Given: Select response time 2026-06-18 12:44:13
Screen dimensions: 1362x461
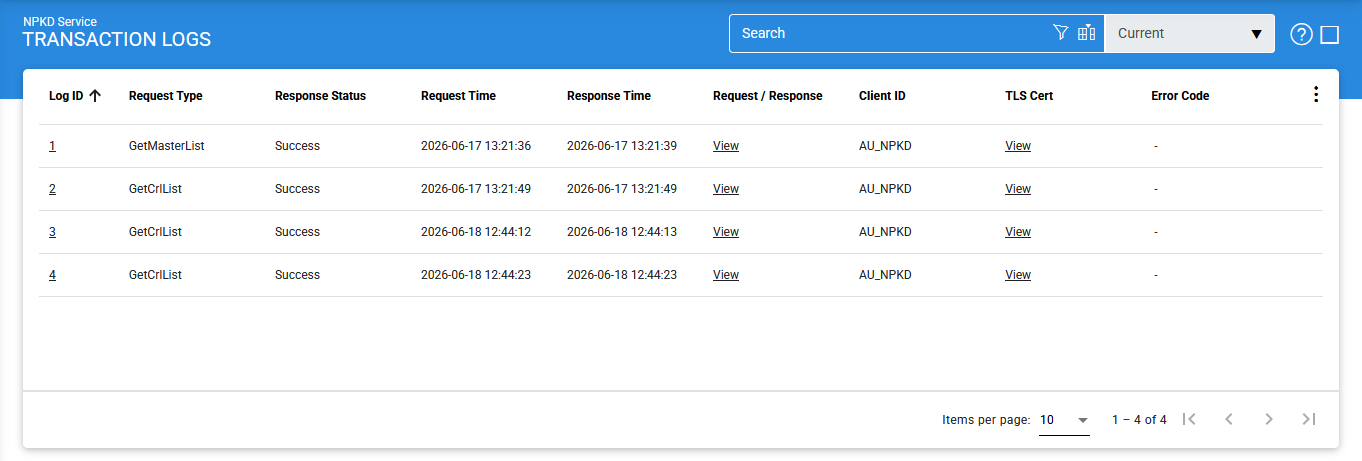Looking at the screenshot, I should 622,232.
